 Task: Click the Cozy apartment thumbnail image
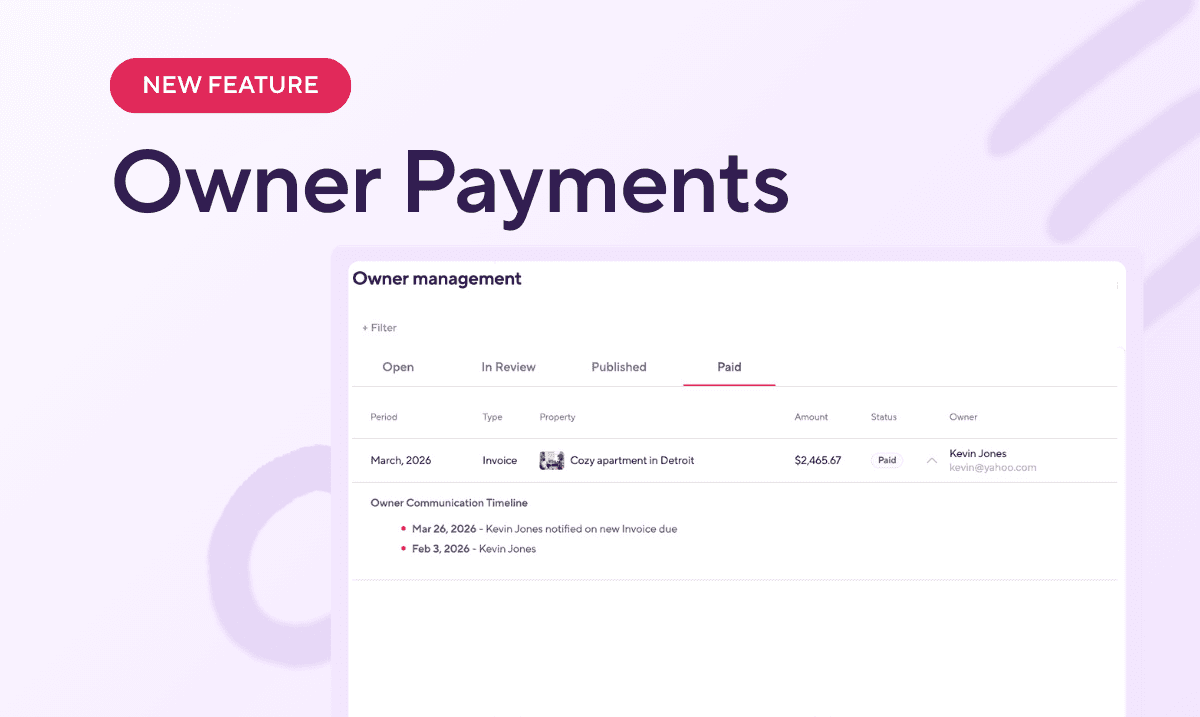click(551, 460)
